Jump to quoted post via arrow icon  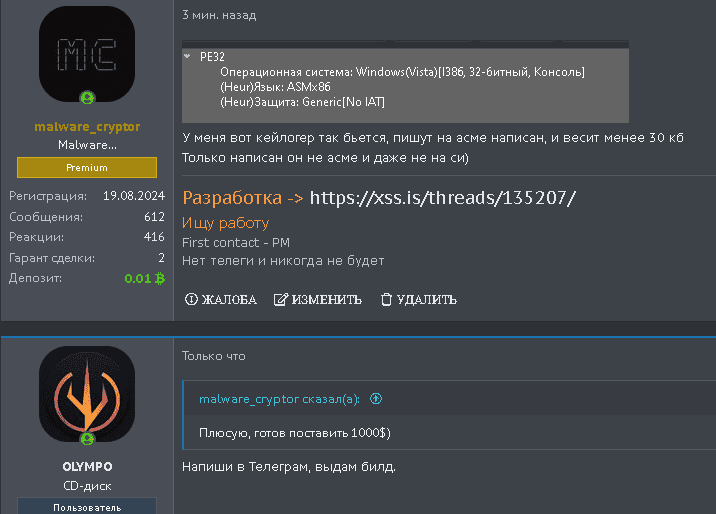click(x=377, y=399)
